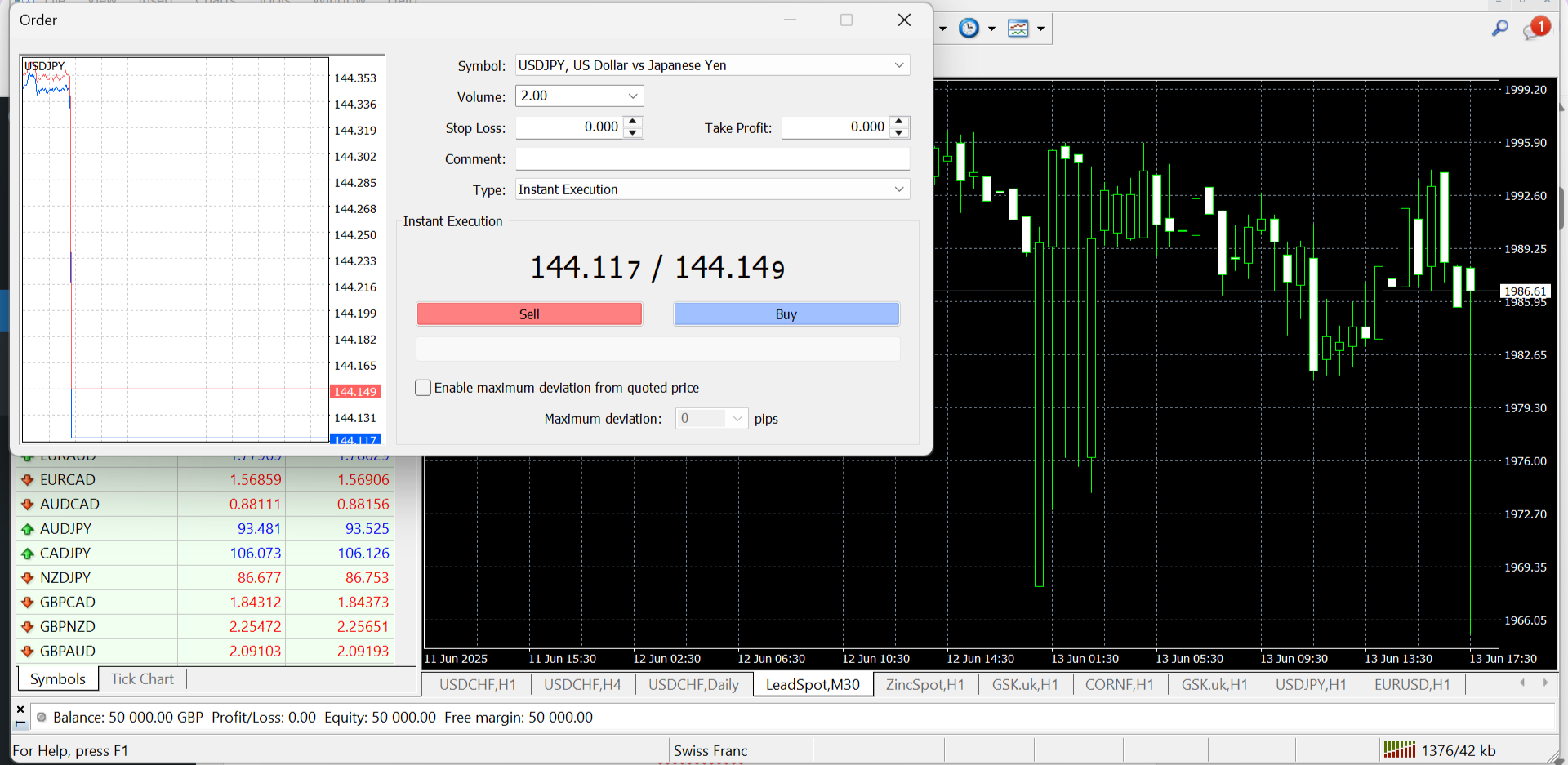Click the Swiss Franc status bar entry
The height and width of the screenshot is (765, 1568).
[x=710, y=751]
